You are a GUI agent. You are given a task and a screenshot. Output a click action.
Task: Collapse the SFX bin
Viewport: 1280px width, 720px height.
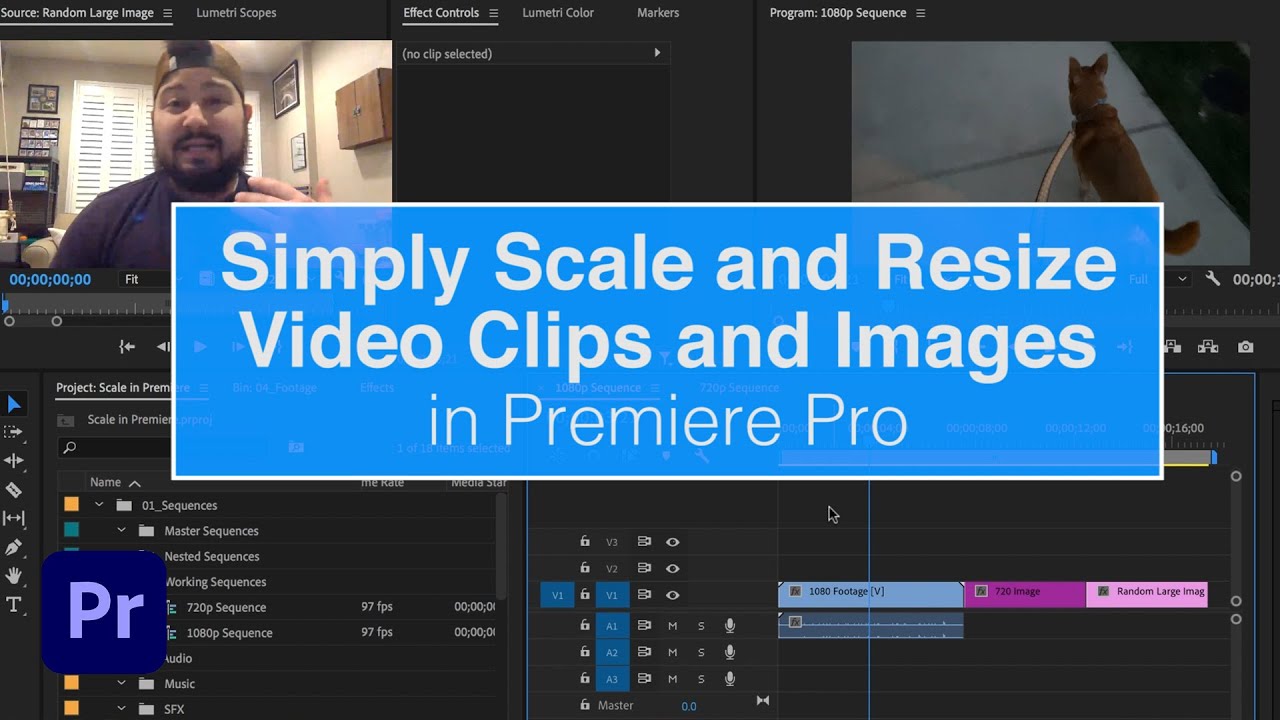[x=121, y=709]
